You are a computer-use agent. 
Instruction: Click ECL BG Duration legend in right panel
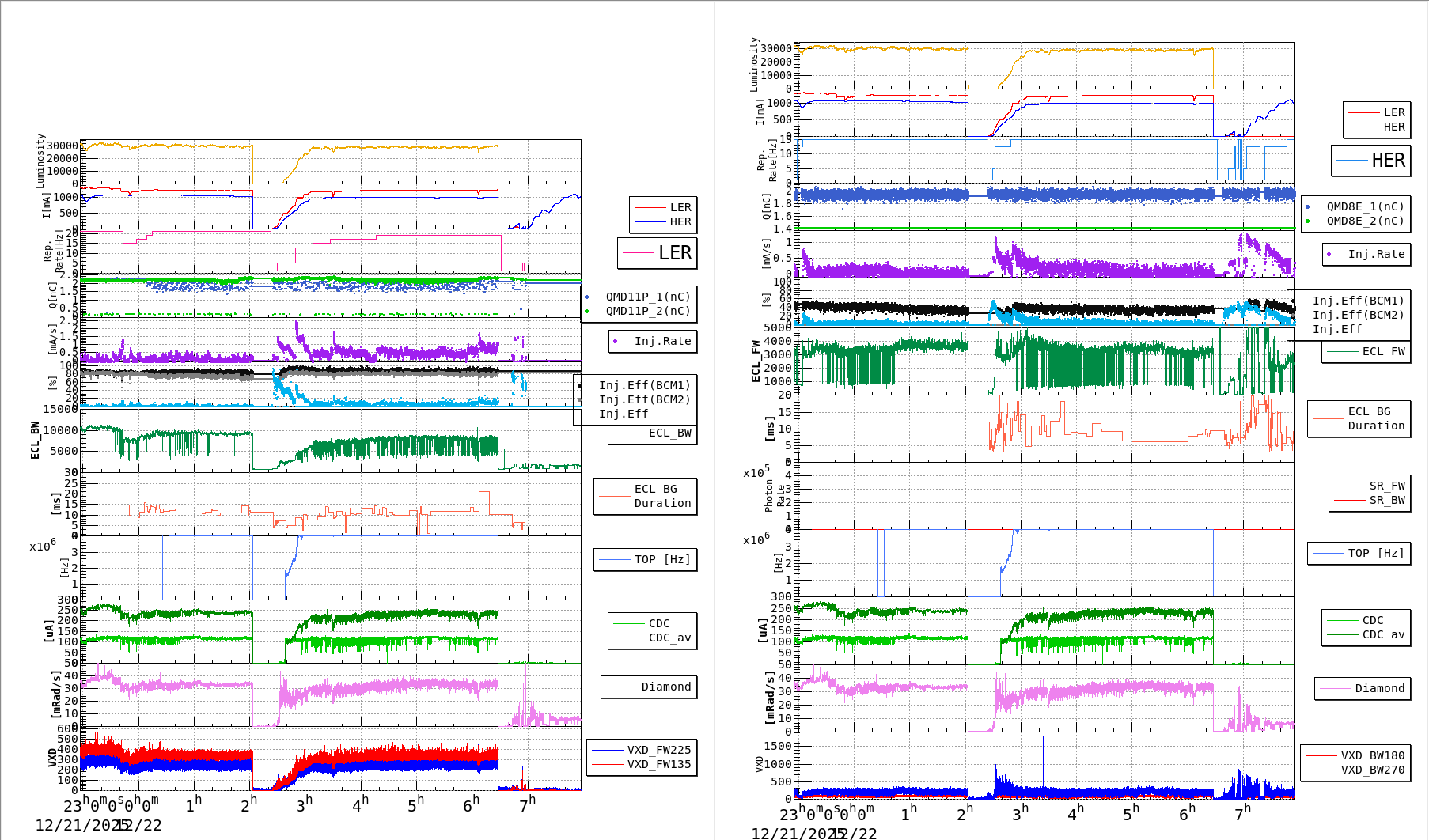(x=1375, y=418)
